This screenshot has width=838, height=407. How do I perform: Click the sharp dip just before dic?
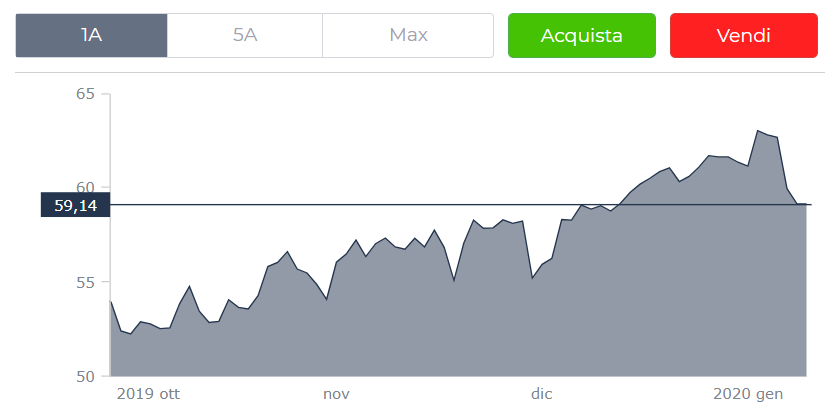532,278
